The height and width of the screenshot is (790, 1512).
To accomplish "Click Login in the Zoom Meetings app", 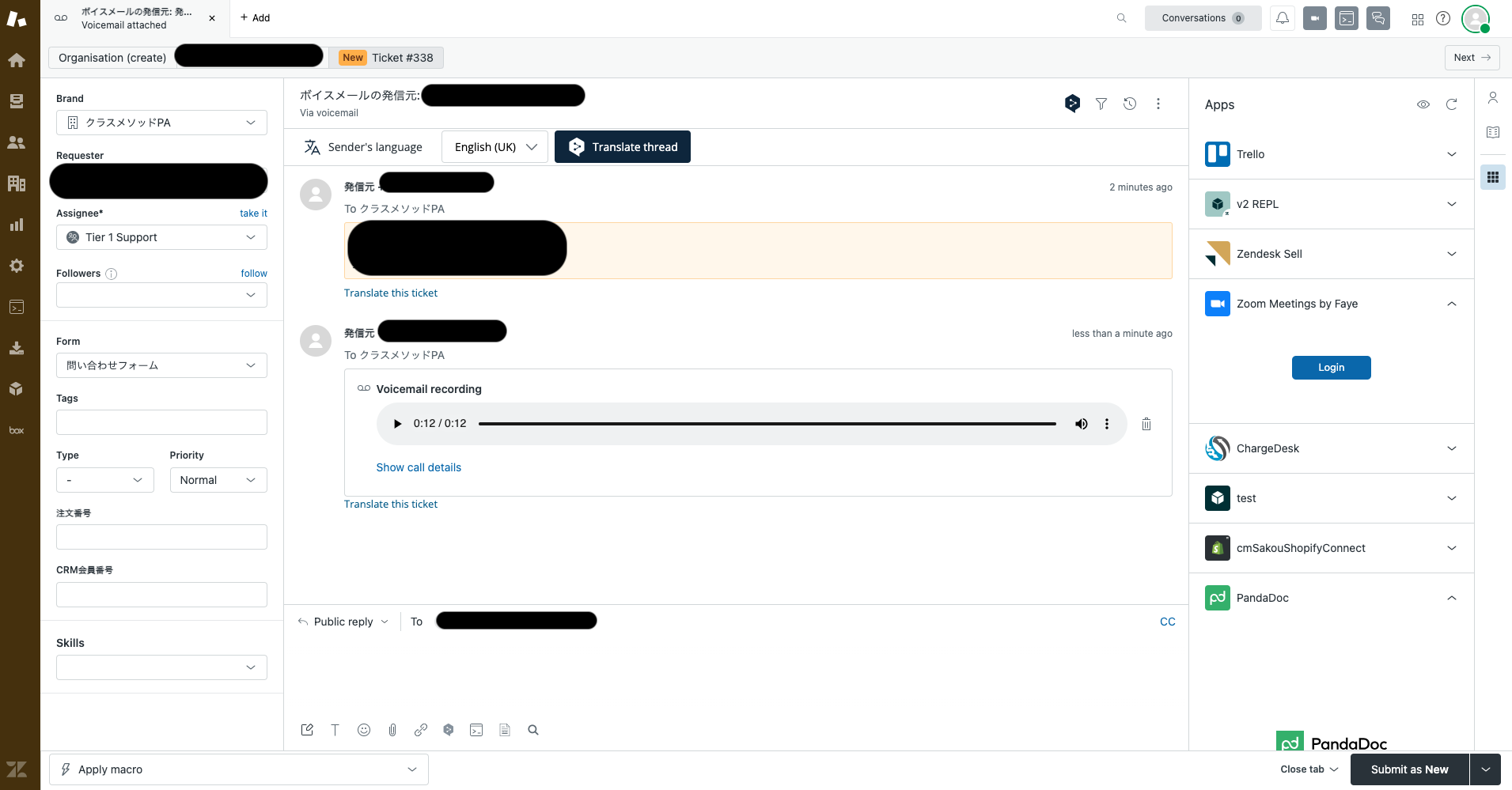I will click(1331, 367).
